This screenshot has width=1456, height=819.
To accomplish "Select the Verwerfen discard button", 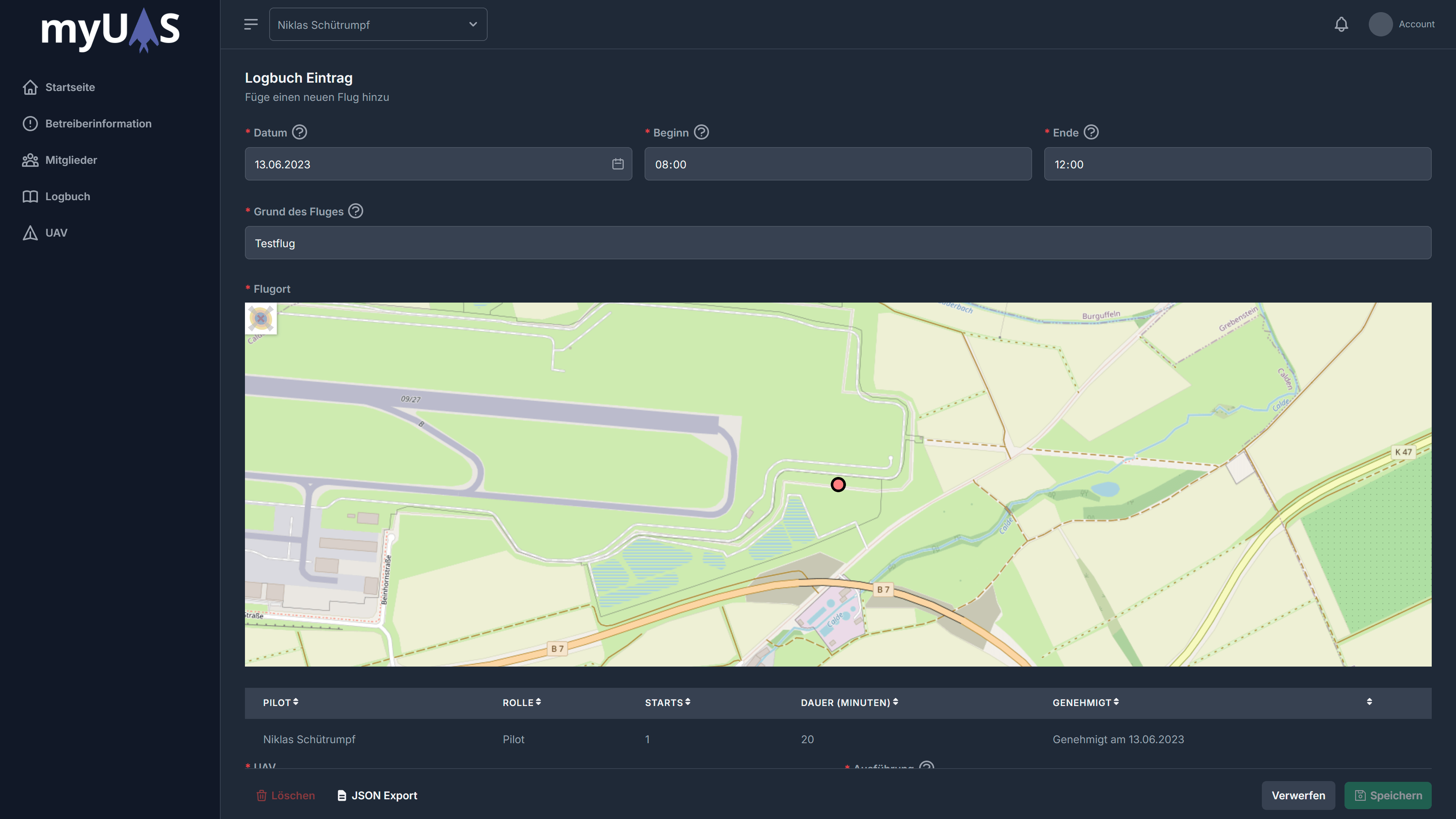I will 1298,795.
